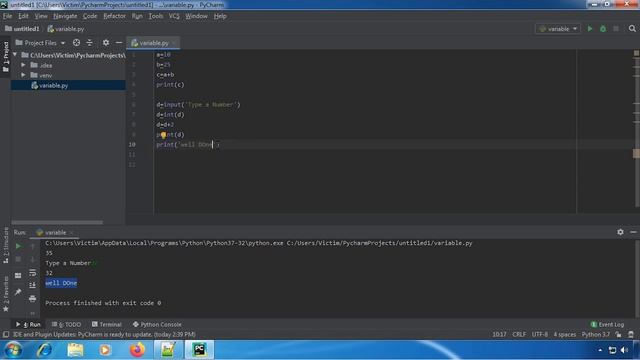The width and height of the screenshot is (640, 360).
Task: Close the variable.py editor tab
Action: 174,43
